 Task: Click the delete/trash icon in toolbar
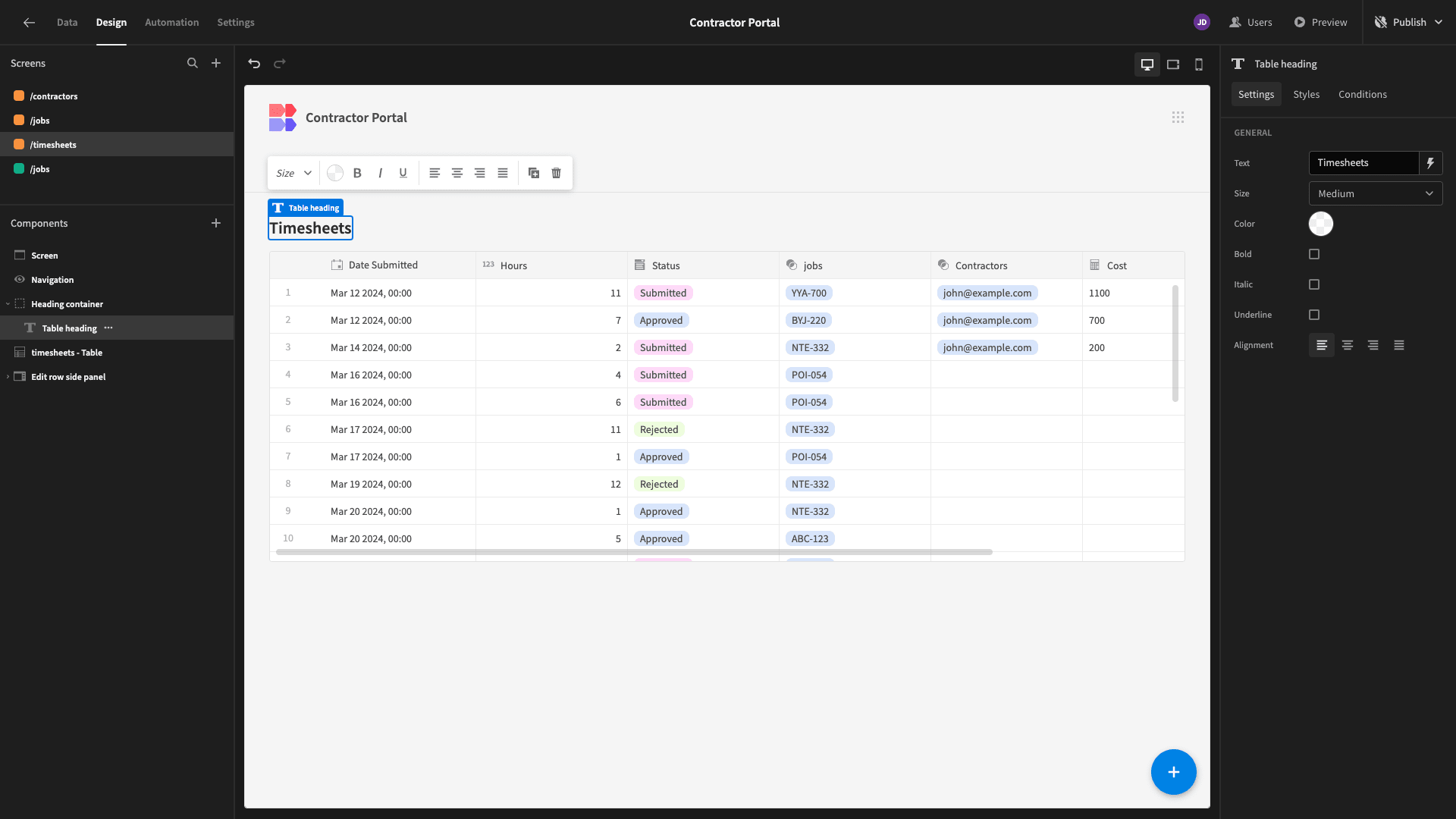click(556, 173)
